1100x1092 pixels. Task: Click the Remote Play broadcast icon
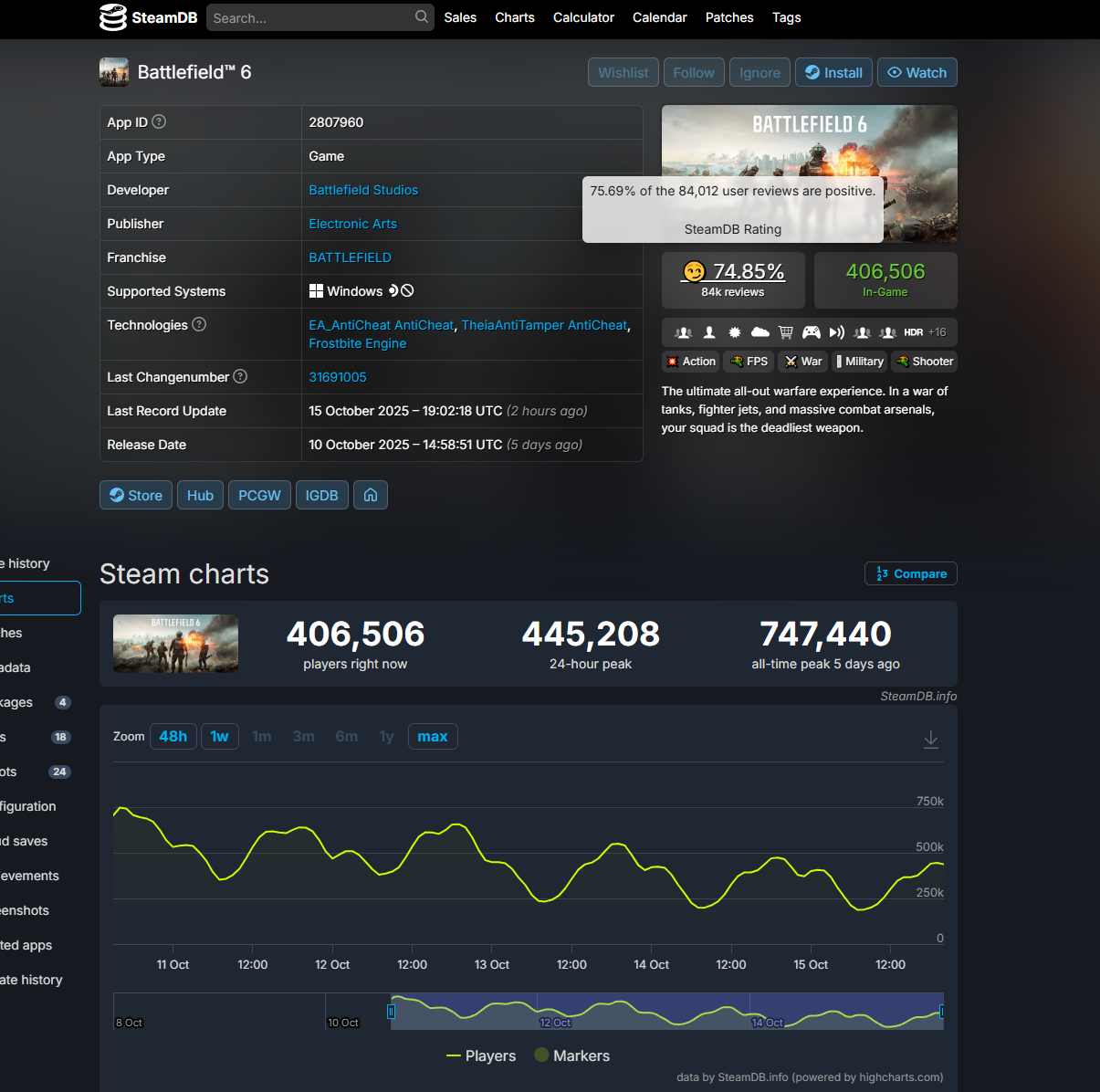[x=837, y=332]
